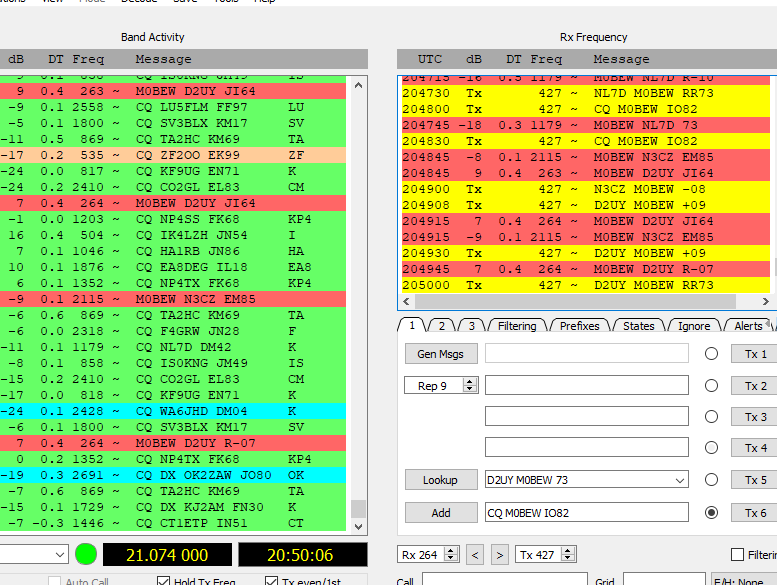Decrease the Rx 264 frequency spinner

coord(450,558)
